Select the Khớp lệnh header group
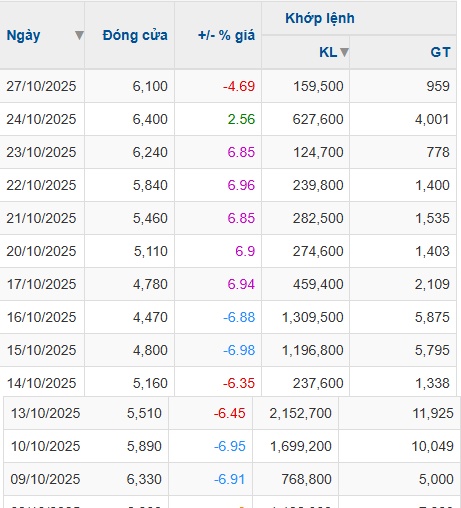 click(x=320, y=18)
